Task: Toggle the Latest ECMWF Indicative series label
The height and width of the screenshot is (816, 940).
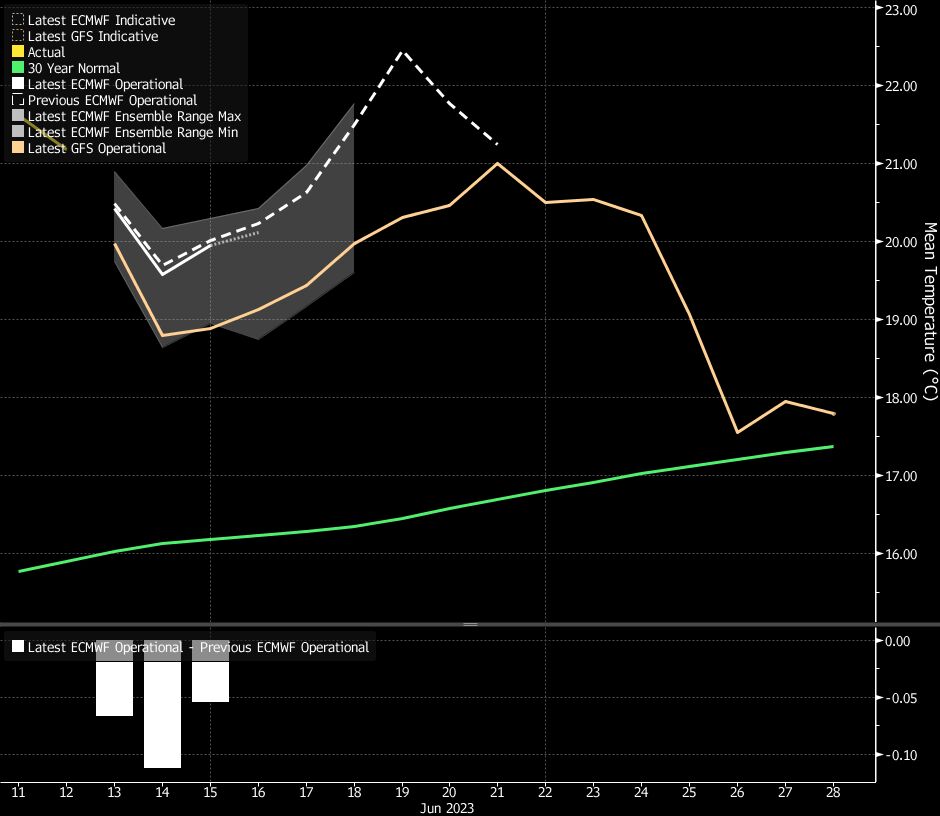Action: [101, 20]
